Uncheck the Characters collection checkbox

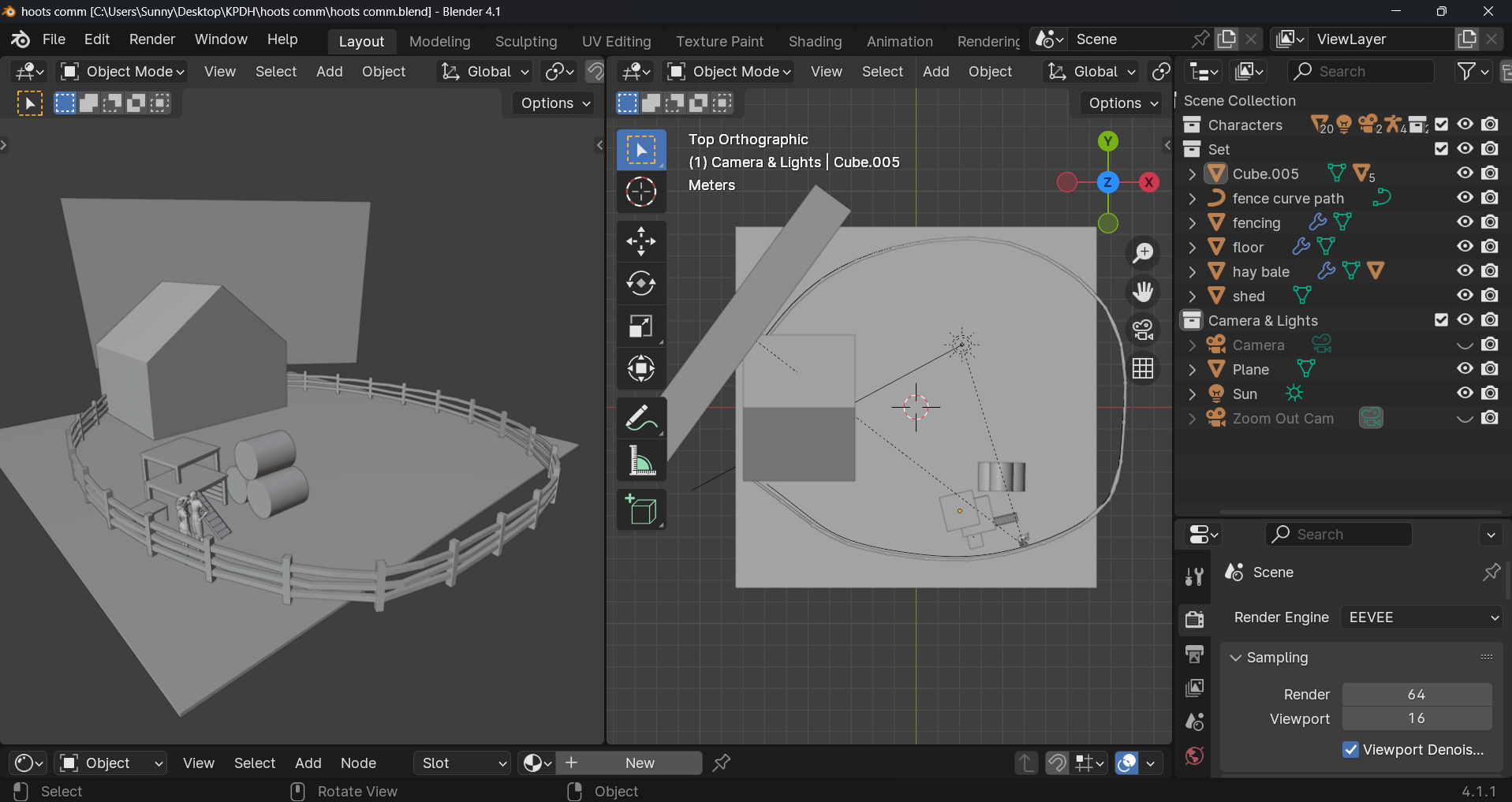point(1441,125)
